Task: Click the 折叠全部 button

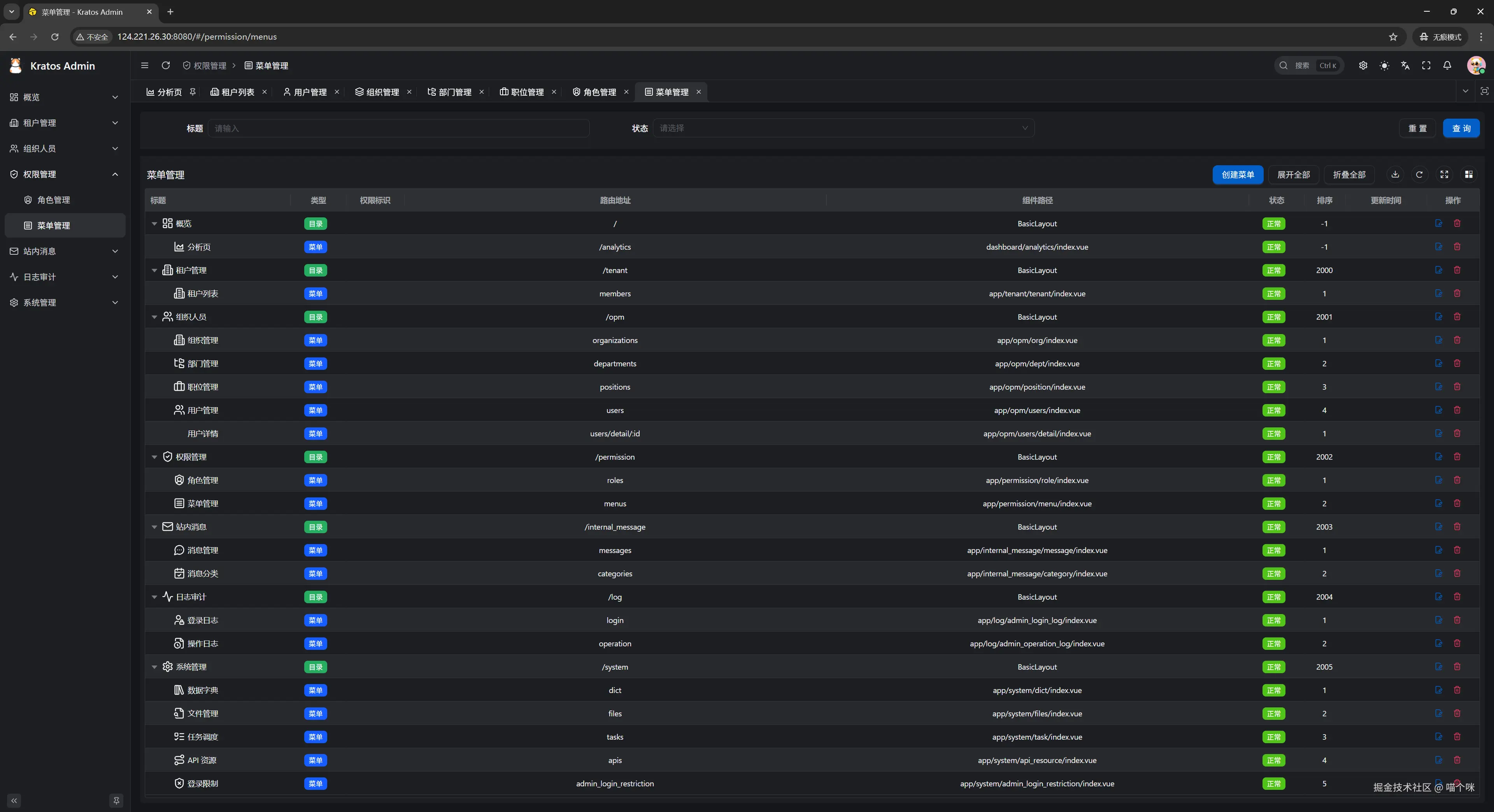Action: (x=1349, y=175)
